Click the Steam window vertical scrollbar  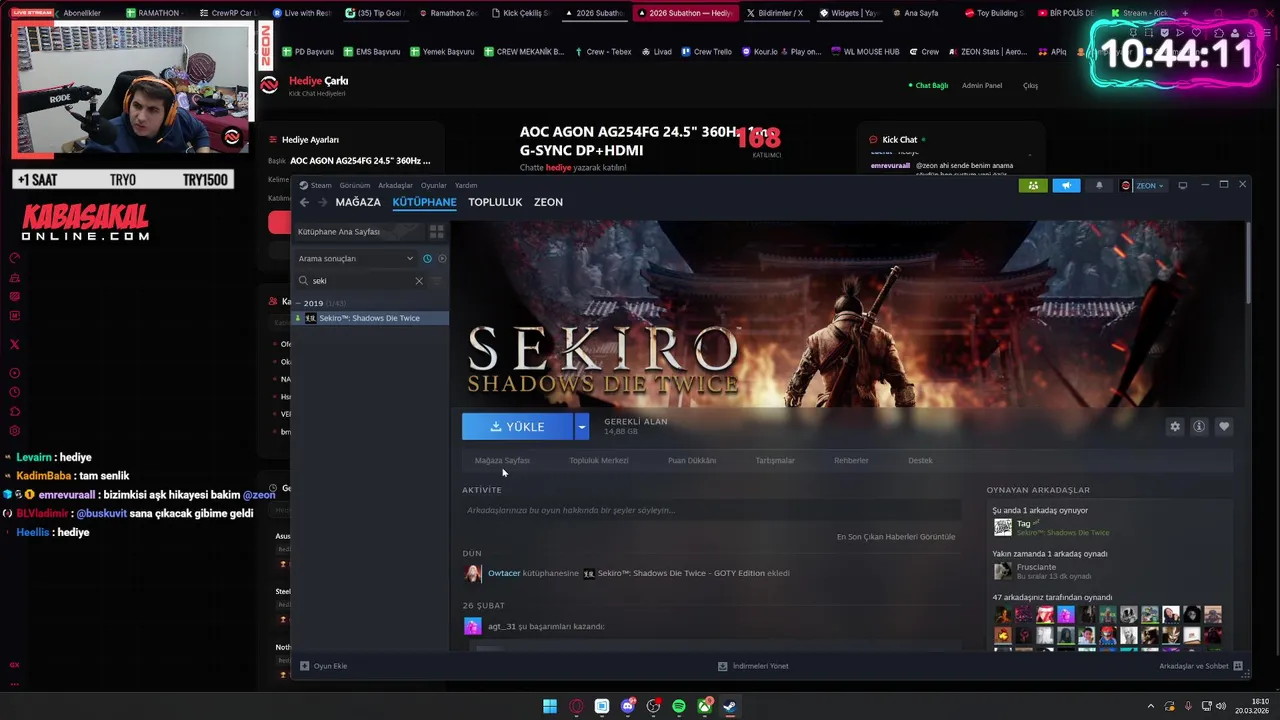[x=1248, y=265]
